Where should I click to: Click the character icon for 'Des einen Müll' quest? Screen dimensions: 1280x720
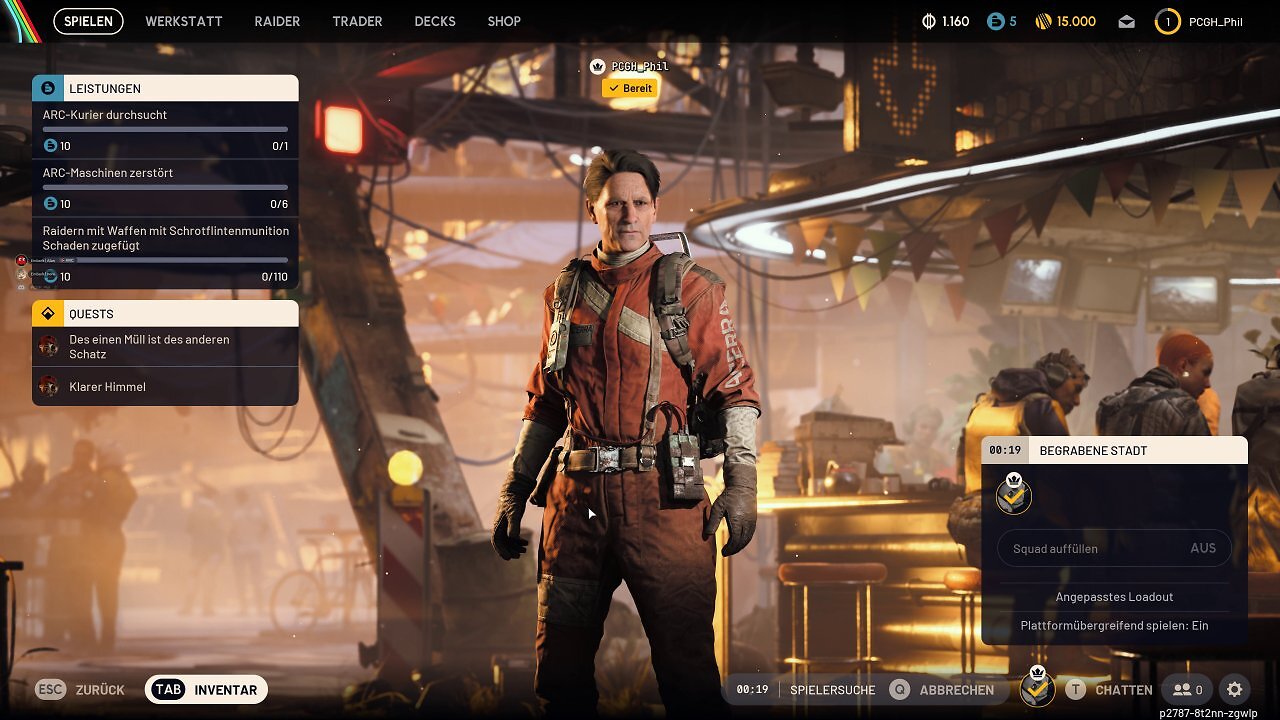click(x=48, y=346)
